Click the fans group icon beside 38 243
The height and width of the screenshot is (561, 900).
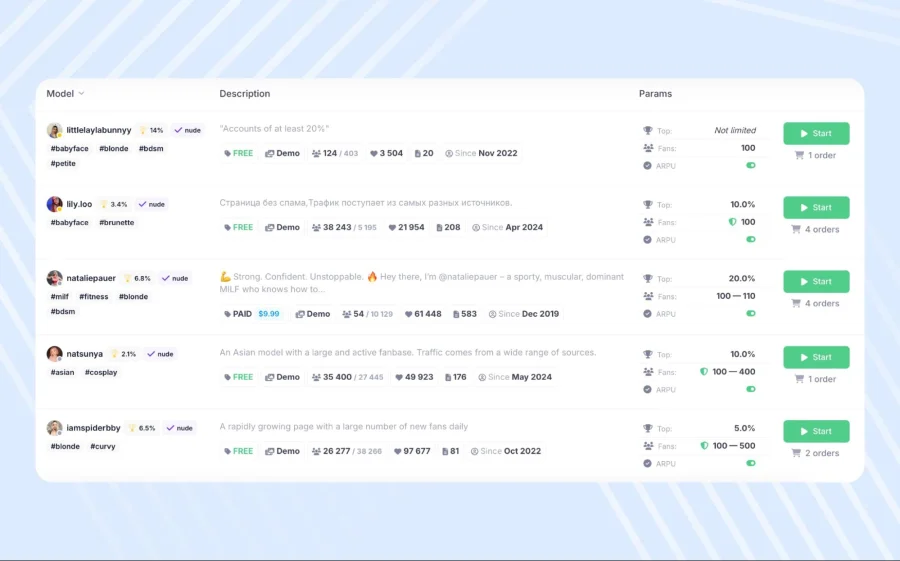[x=316, y=227]
